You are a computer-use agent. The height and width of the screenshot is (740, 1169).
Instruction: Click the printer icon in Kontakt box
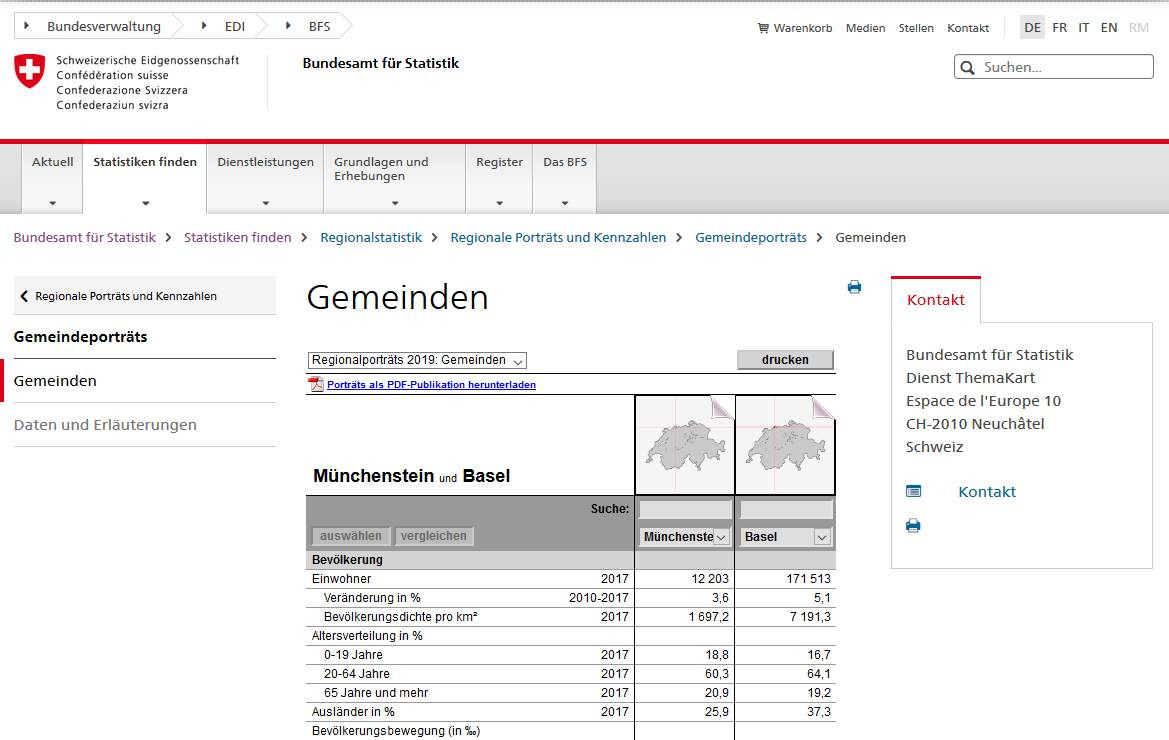coord(913,525)
